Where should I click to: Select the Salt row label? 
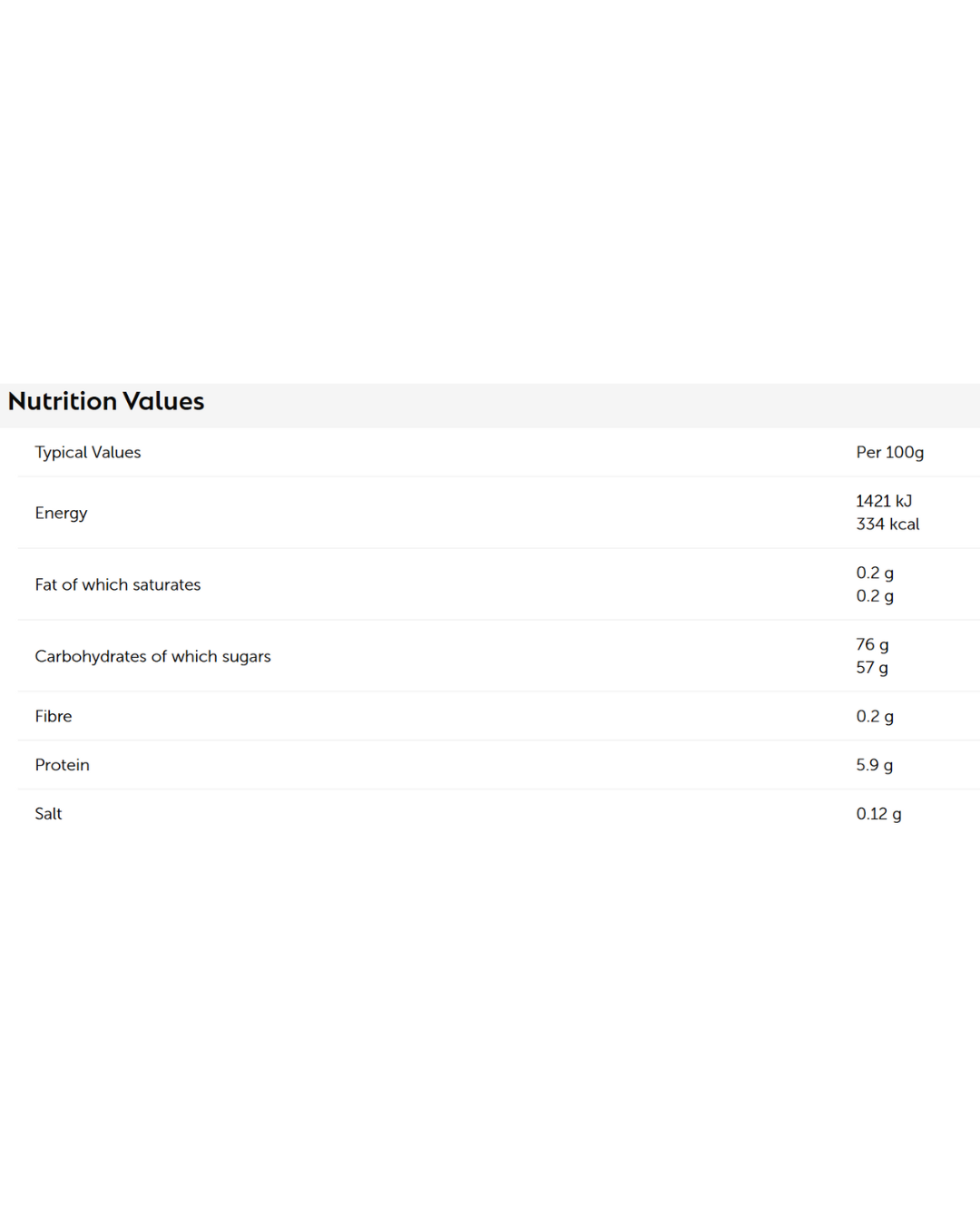click(x=48, y=814)
